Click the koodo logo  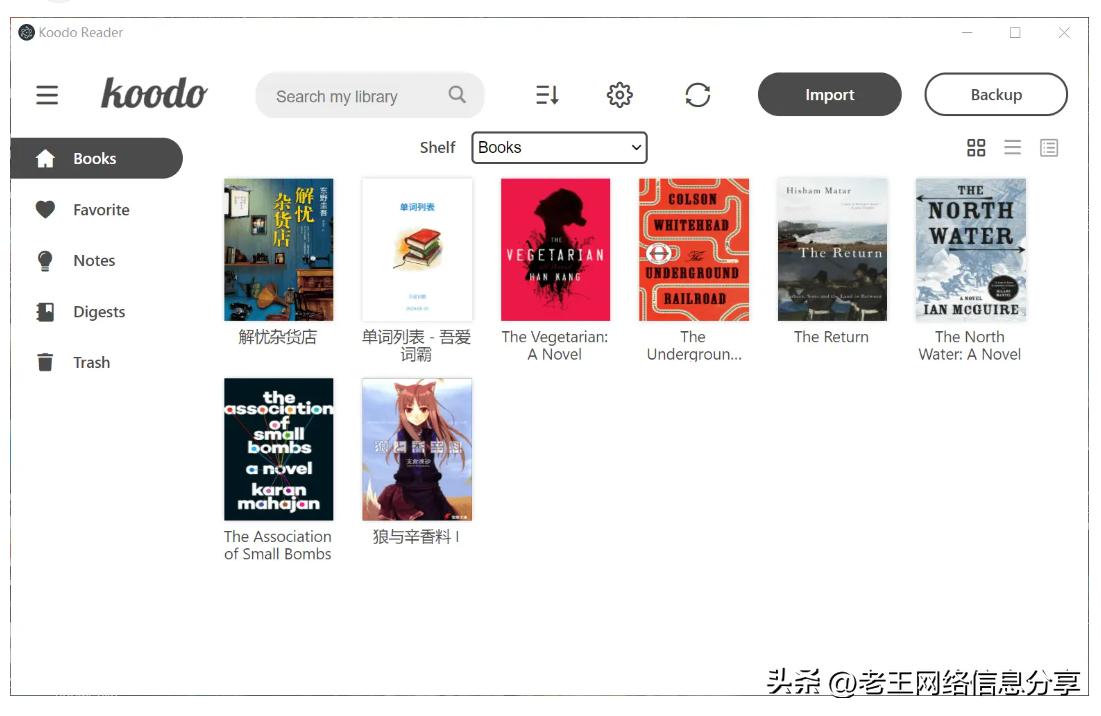(x=155, y=93)
